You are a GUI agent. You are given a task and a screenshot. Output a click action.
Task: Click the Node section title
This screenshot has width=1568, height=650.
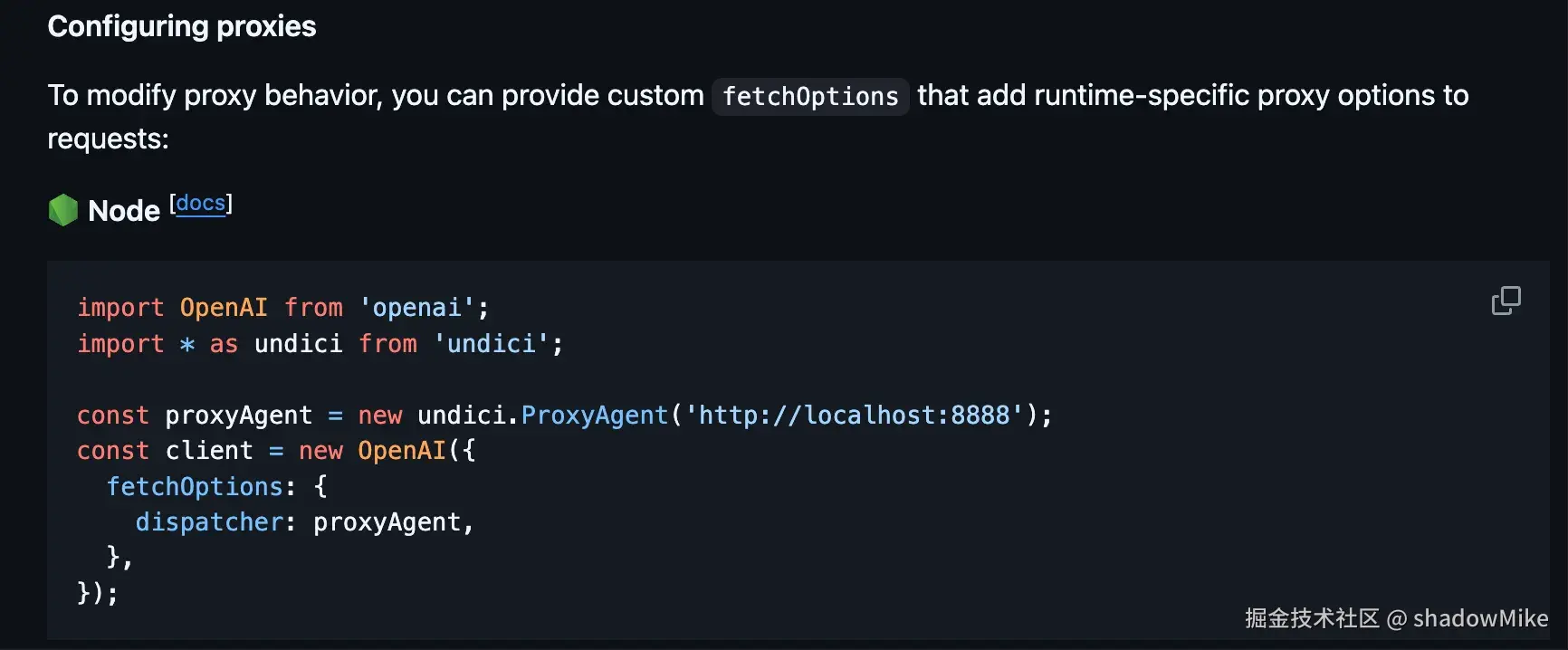tap(124, 211)
